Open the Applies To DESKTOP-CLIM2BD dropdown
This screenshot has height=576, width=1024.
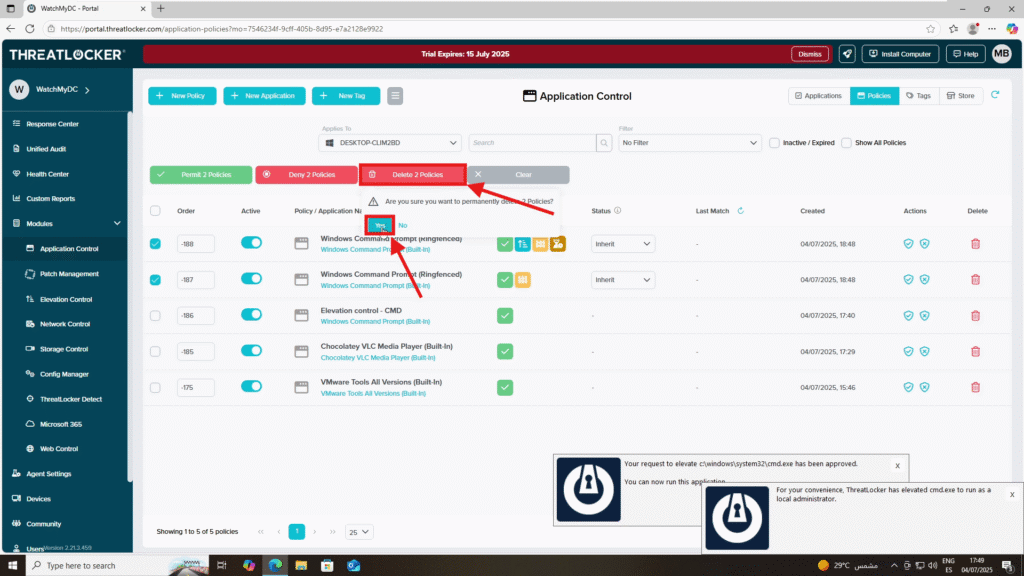click(x=390, y=143)
